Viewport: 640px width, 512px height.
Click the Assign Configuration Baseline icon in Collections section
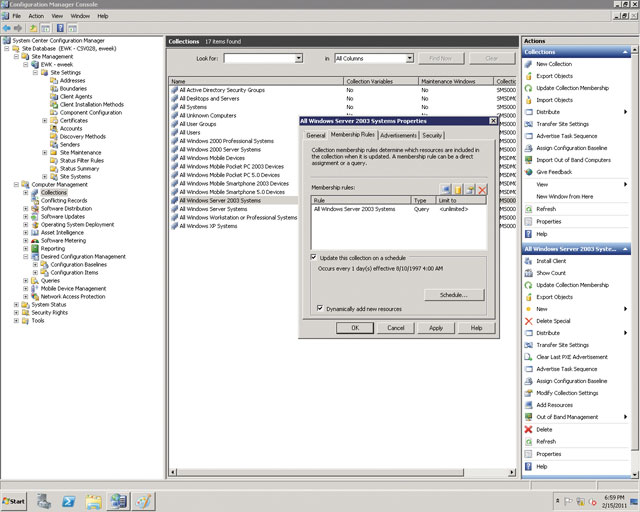pos(529,148)
